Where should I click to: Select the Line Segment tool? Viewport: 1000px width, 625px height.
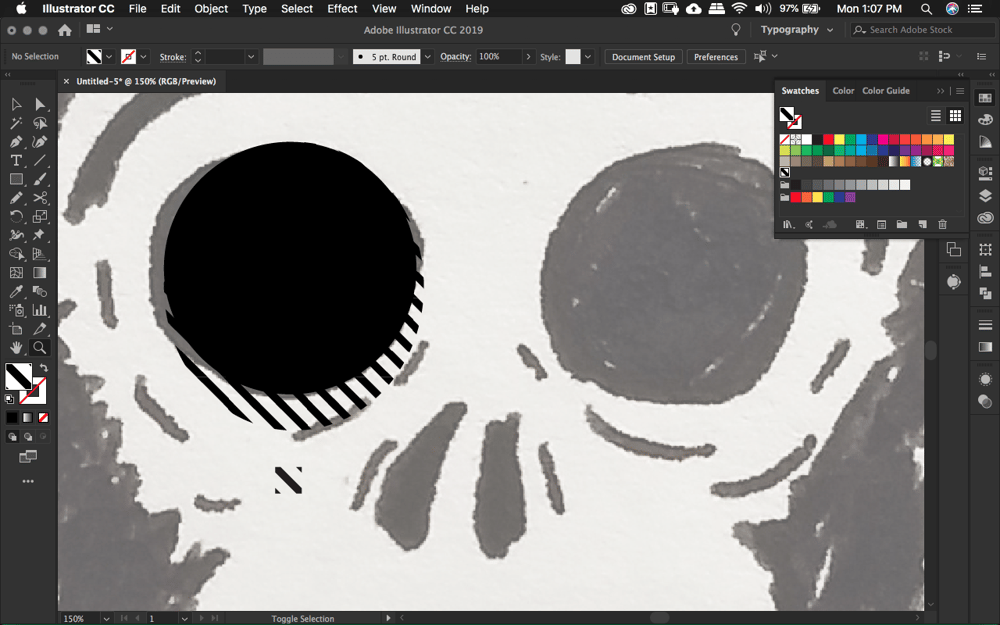click(40, 160)
